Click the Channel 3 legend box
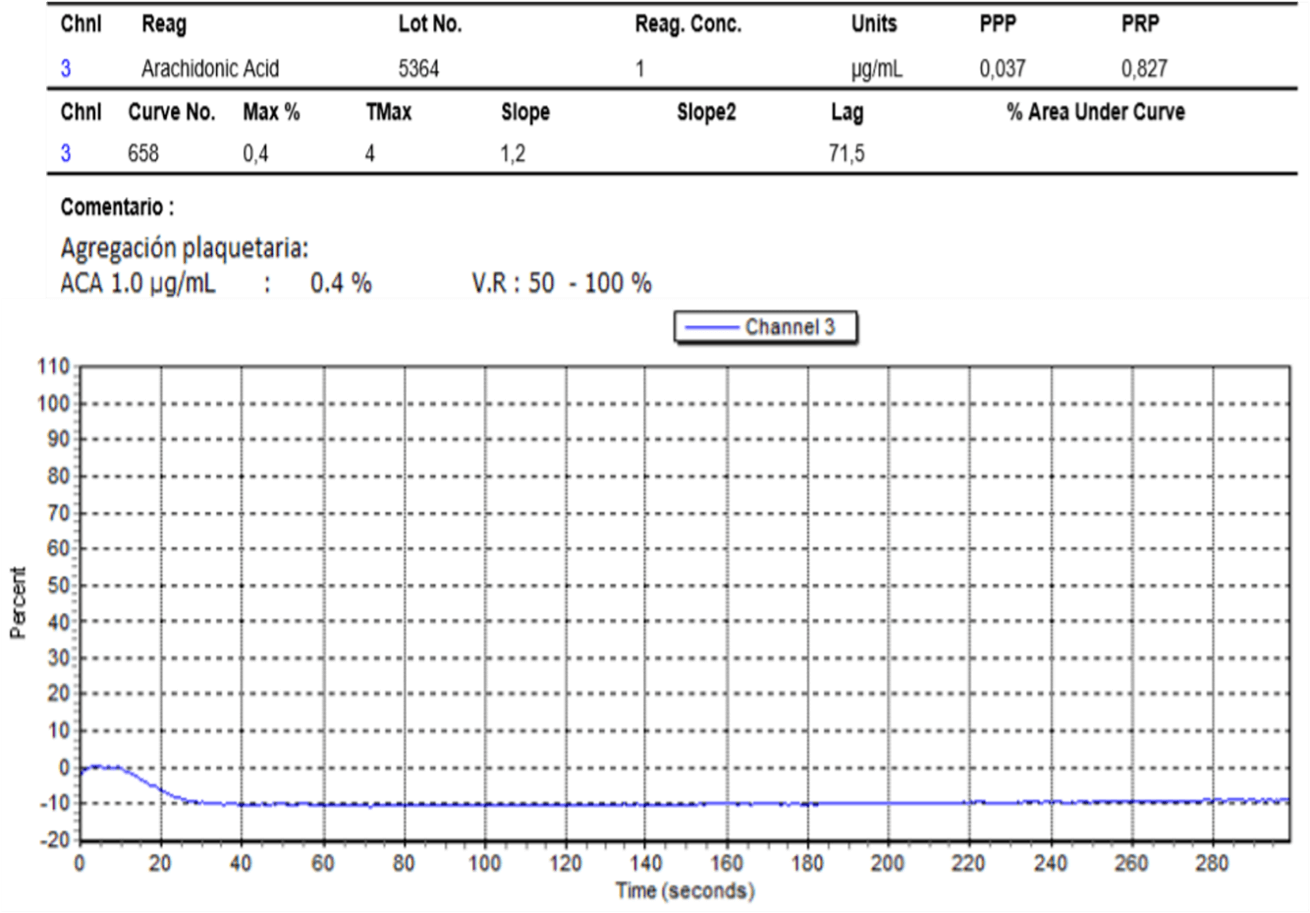 coord(765,328)
